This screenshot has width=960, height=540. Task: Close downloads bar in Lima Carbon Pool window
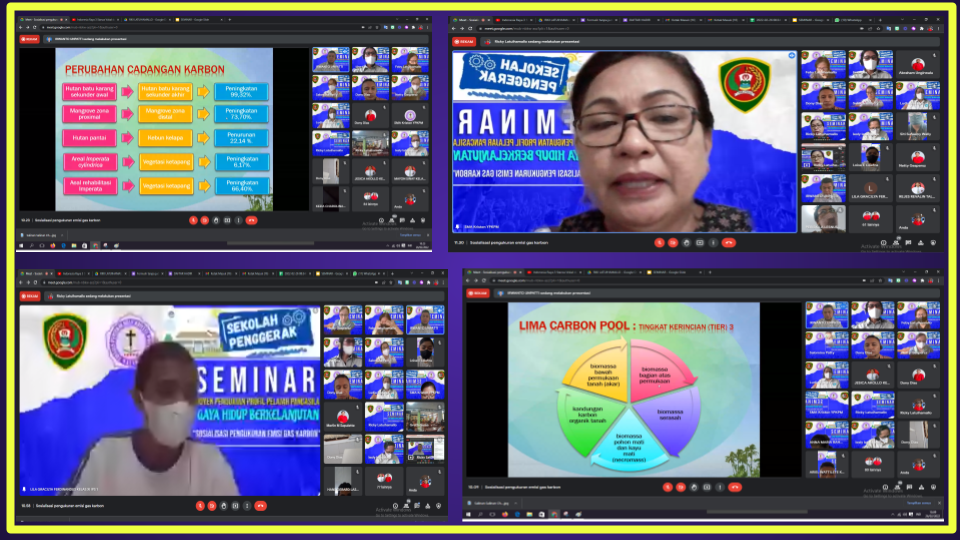coord(939,503)
